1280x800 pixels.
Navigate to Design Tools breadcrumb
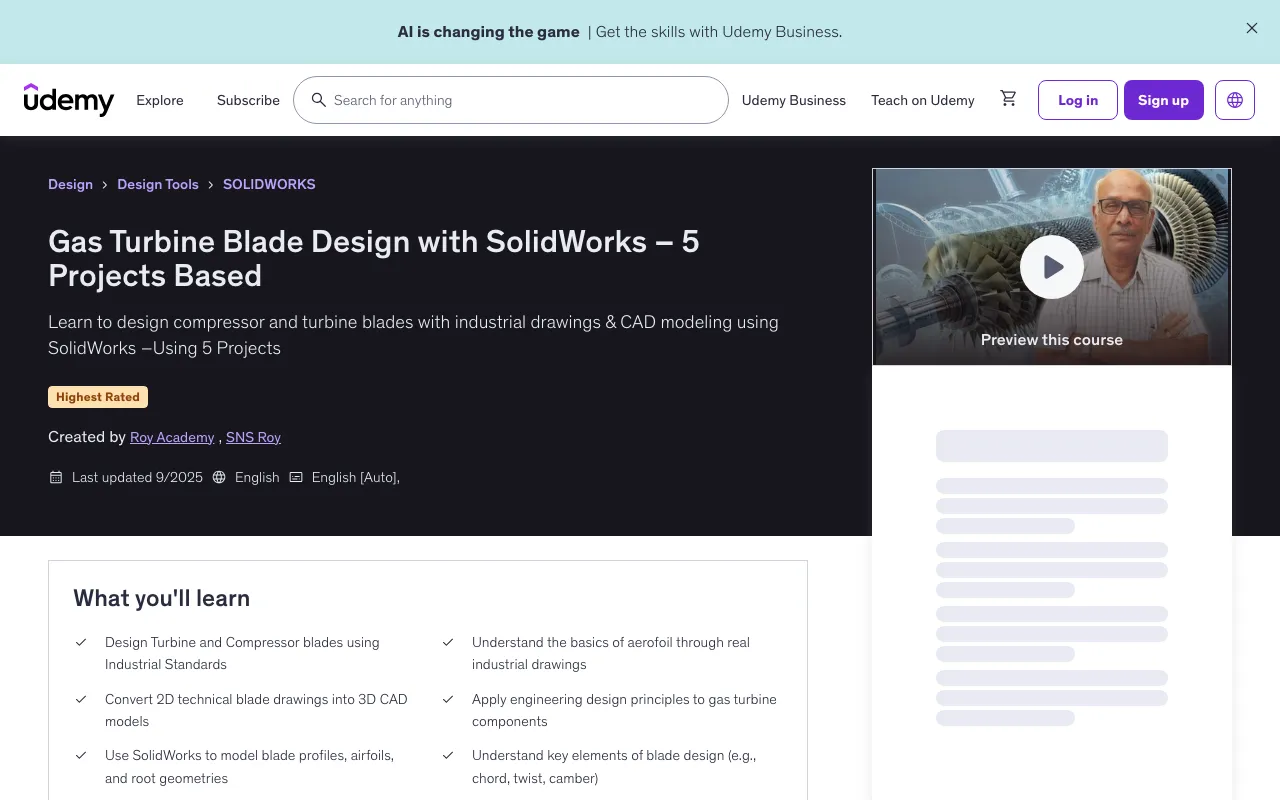pos(158,184)
